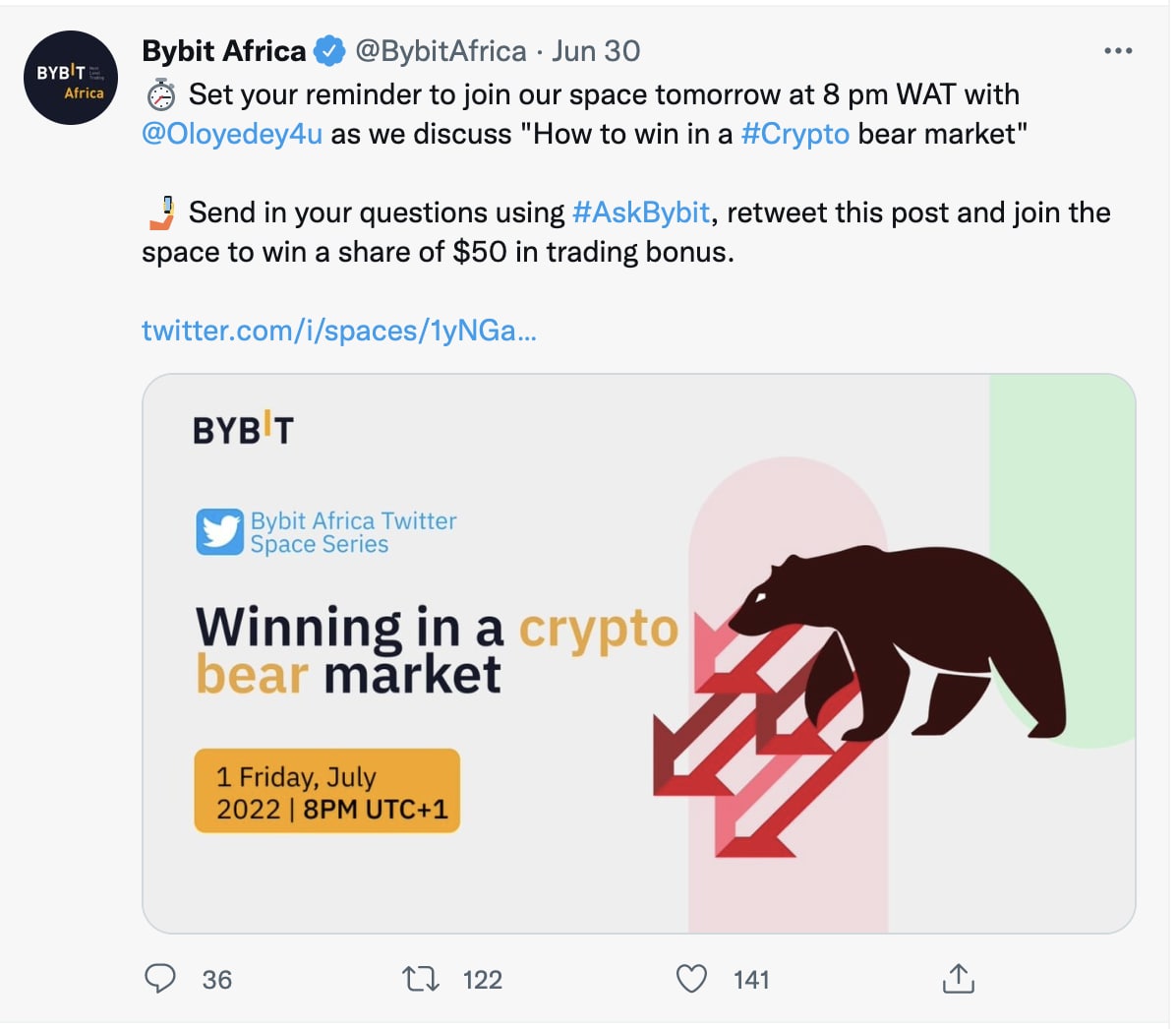Click the @BybitAfrica handle
1176x1029 pixels.
[x=441, y=51]
